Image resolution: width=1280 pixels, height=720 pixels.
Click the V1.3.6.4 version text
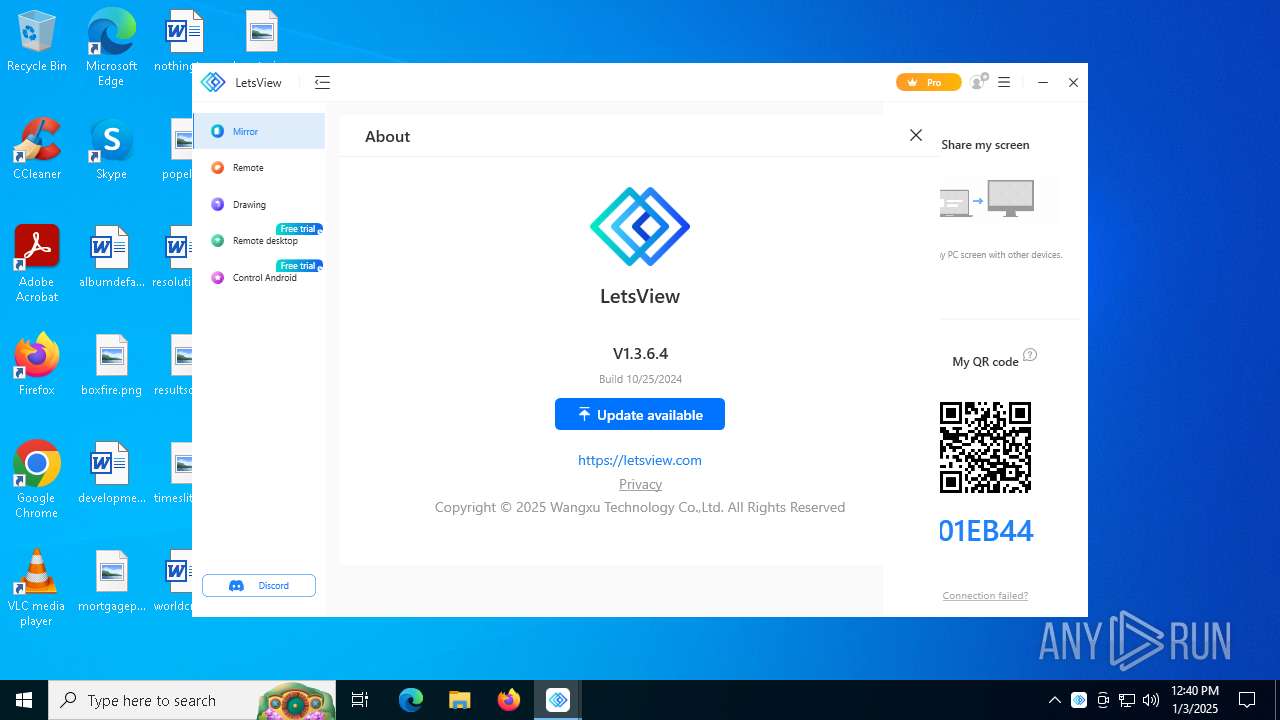point(640,354)
